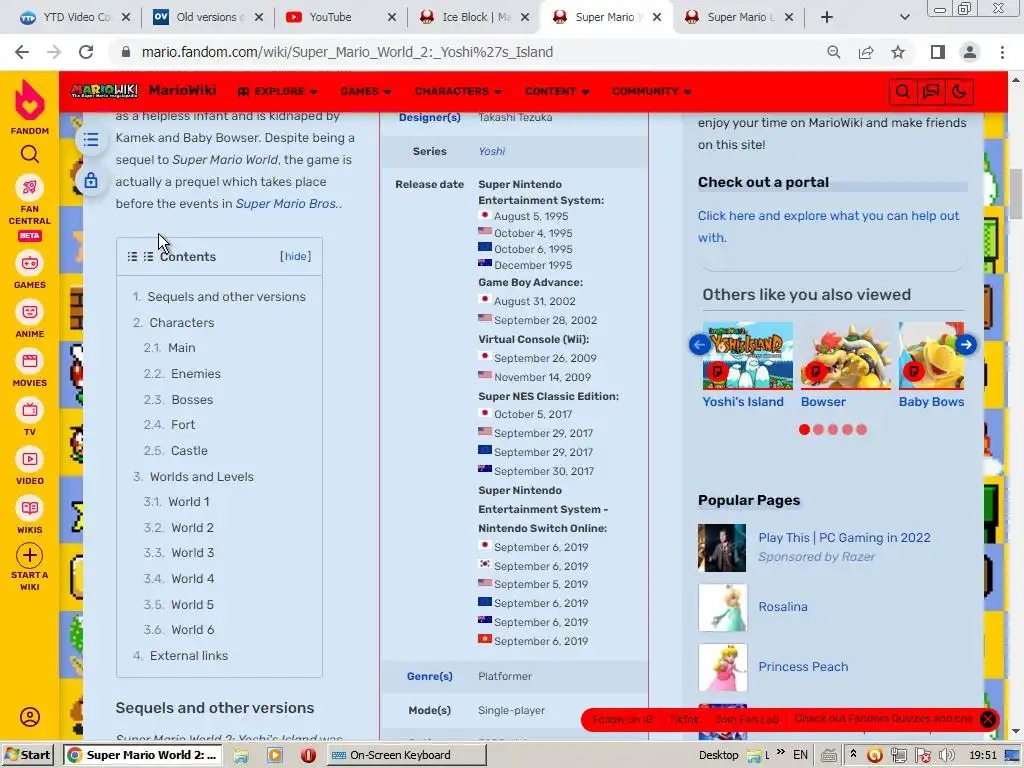Jump to Sequels and other versions
Image resolution: width=1024 pixels, height=768 pixels.
(x=226, y=296)
